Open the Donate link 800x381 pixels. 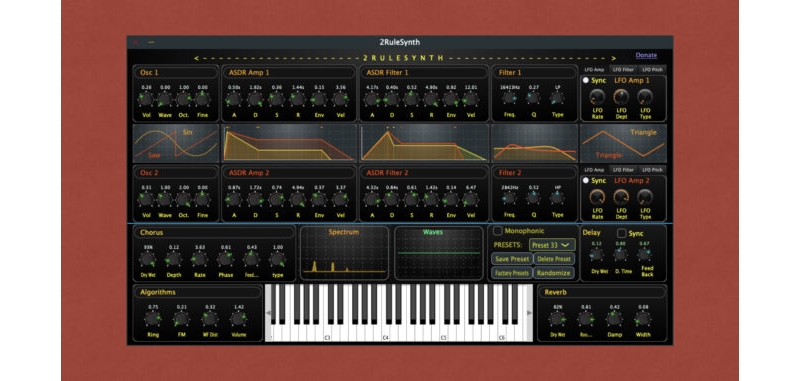tap(646, 55)
